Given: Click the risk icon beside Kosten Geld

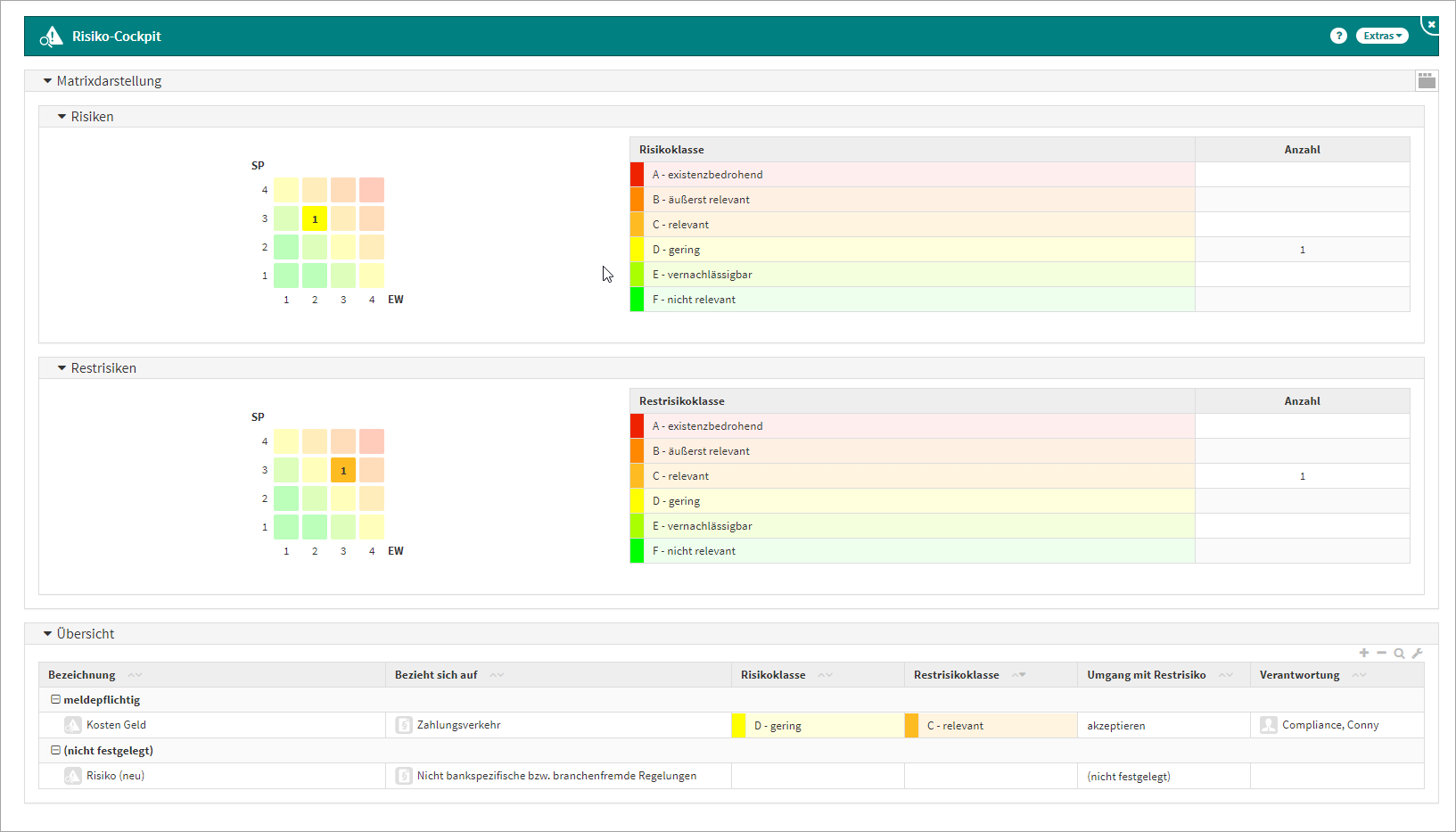Looking at the screenshot, I should [x=73, y=725].
